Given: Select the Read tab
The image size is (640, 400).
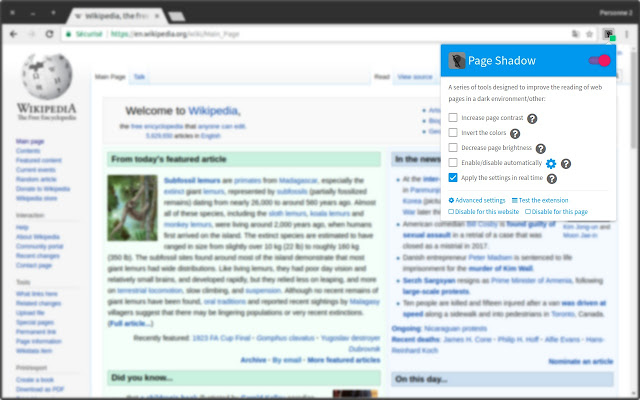Looking at the screenshot, I should pyautogui.click(x=382, y=77).
